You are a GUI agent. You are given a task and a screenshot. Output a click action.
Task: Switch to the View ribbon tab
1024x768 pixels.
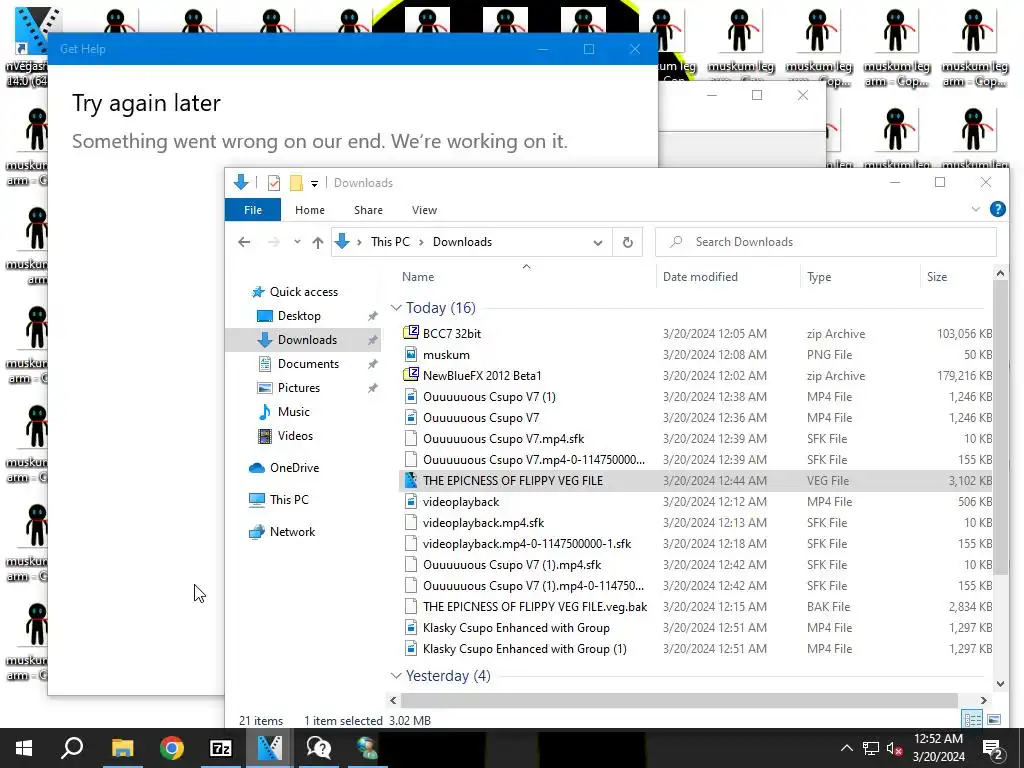point(424,210)
